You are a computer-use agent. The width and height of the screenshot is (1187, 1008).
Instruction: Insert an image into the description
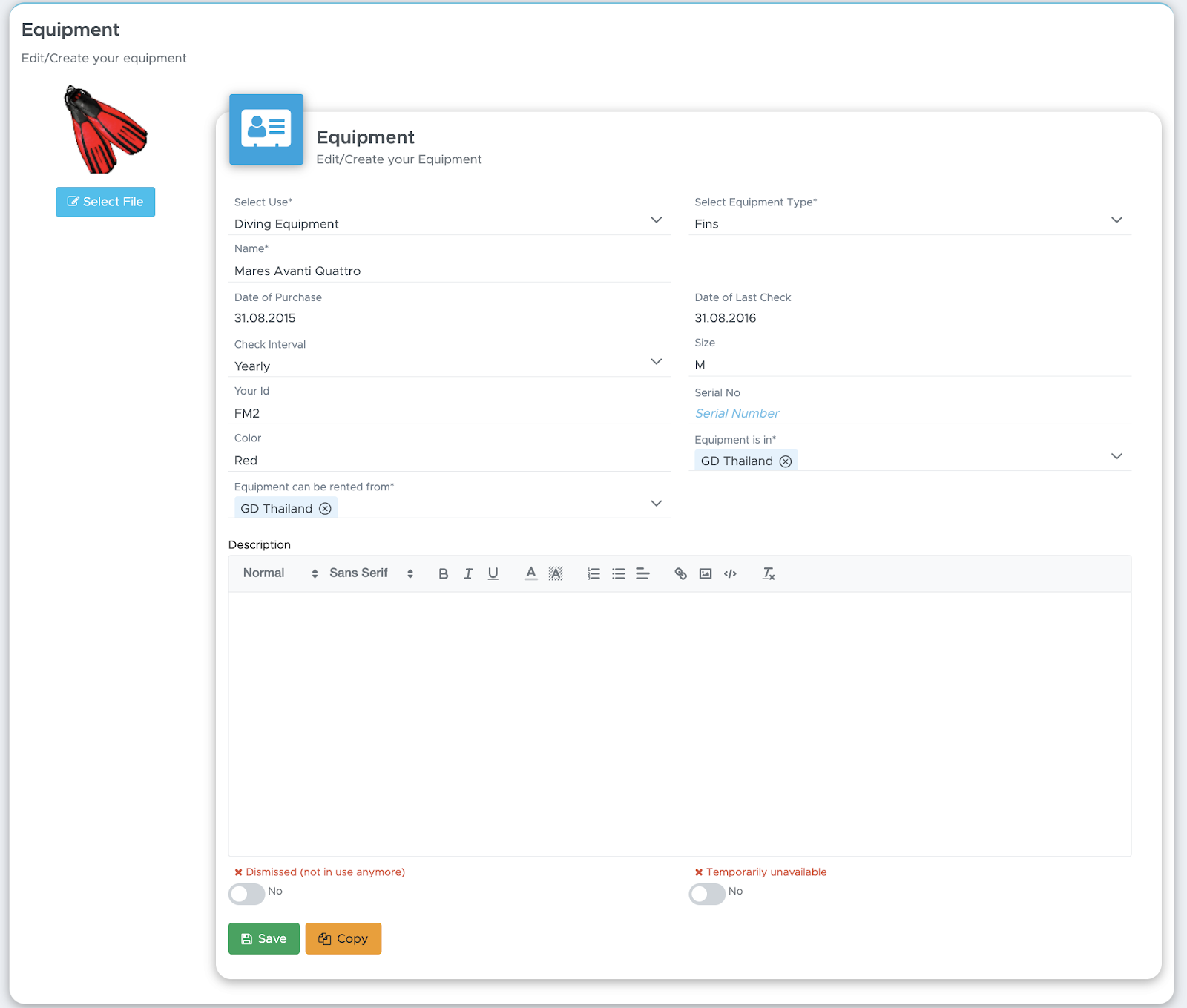[706, 573]
